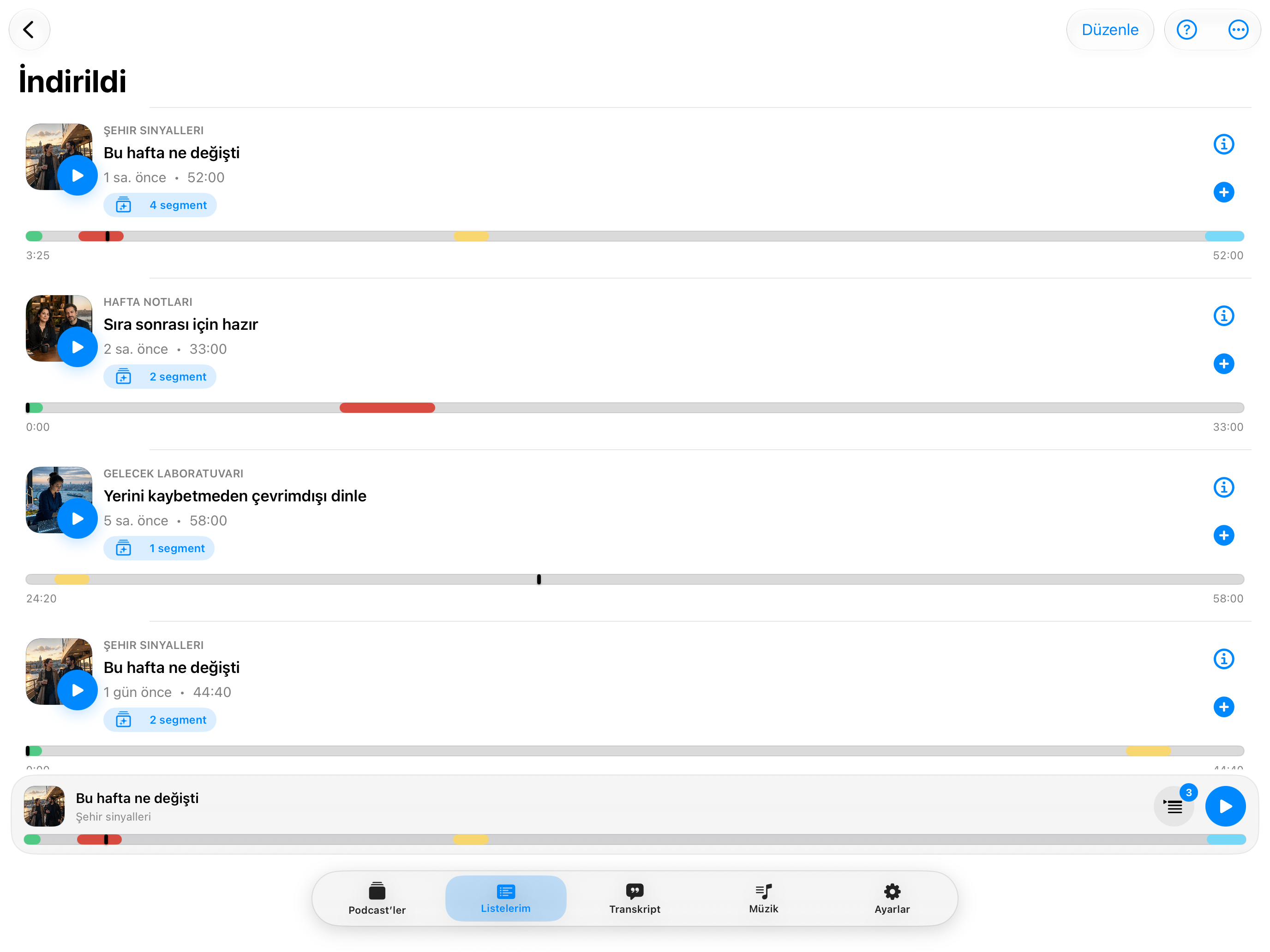Screen dimensions: 1270x952
Task: Add 'Sıra sonrası için hazır' with plus button
Action: (x=1223, y=364)
